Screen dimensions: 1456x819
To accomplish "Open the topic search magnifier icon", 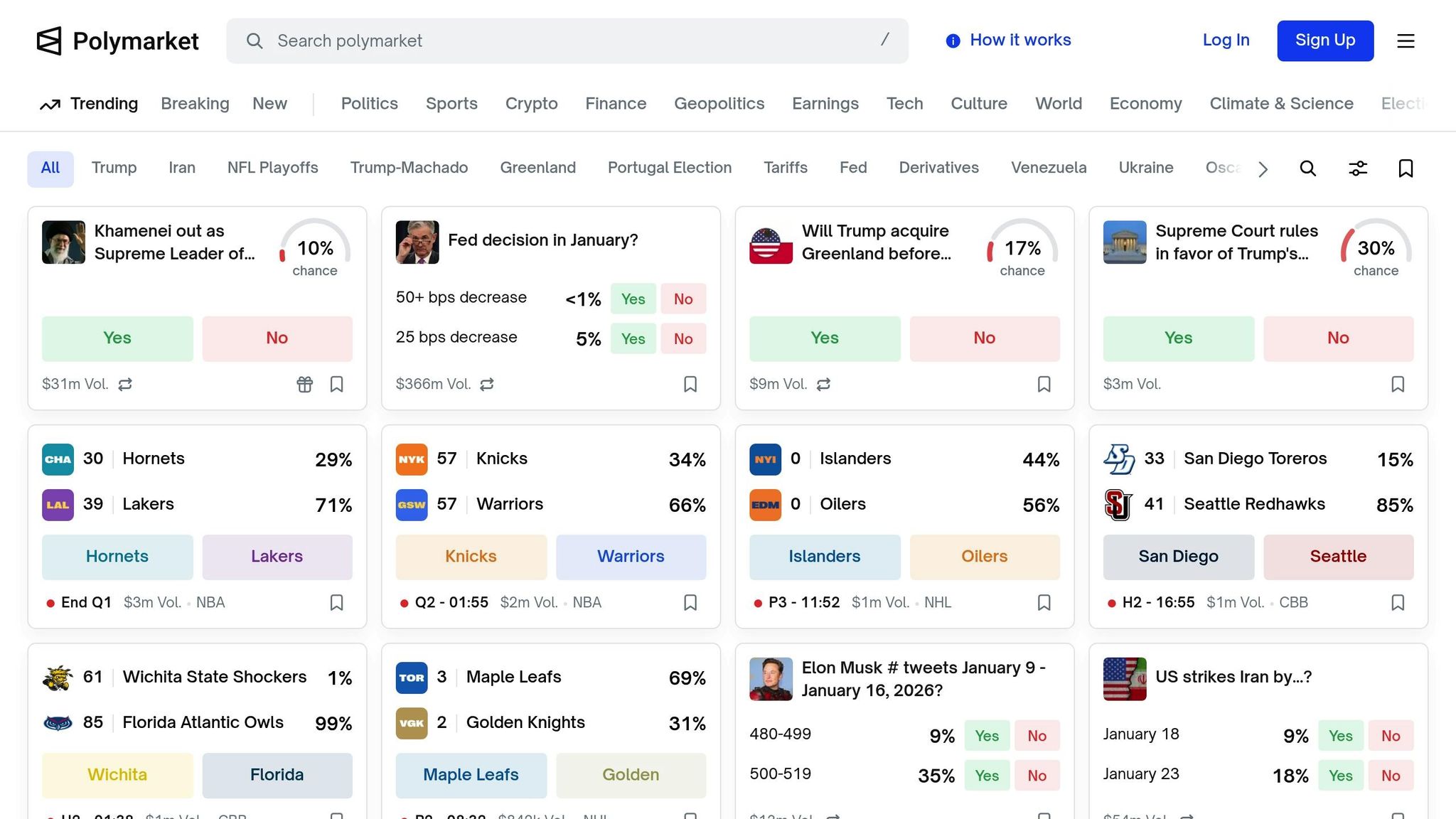I will [1307, 168].
